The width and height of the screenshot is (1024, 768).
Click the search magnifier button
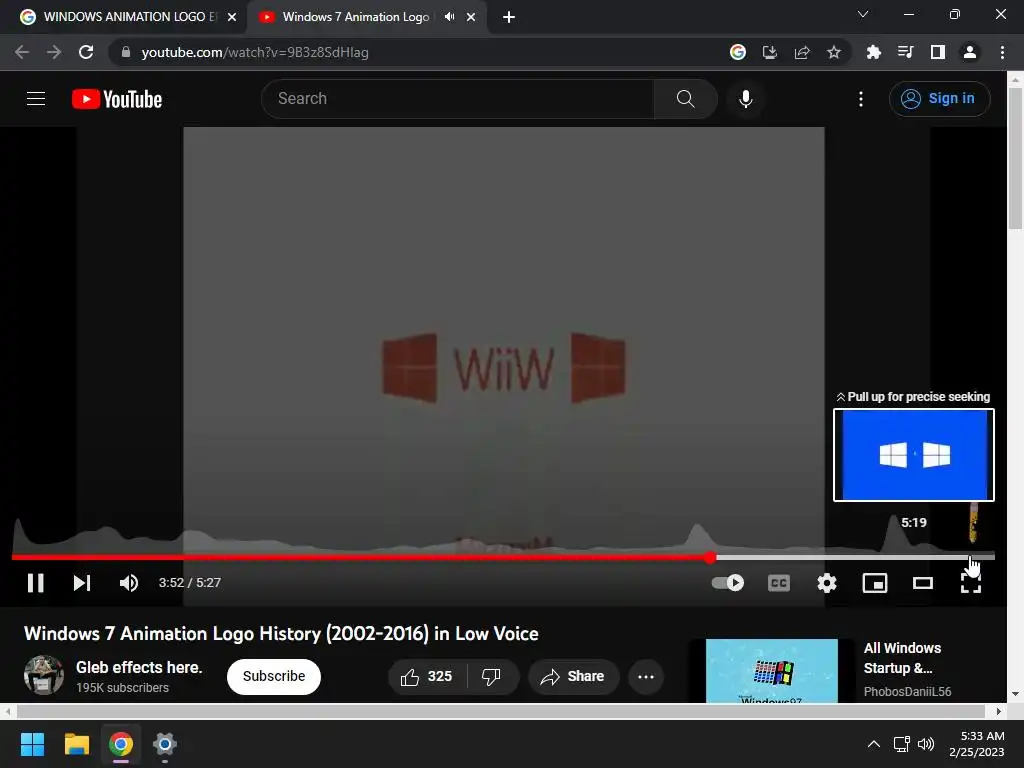coord(685,99)
